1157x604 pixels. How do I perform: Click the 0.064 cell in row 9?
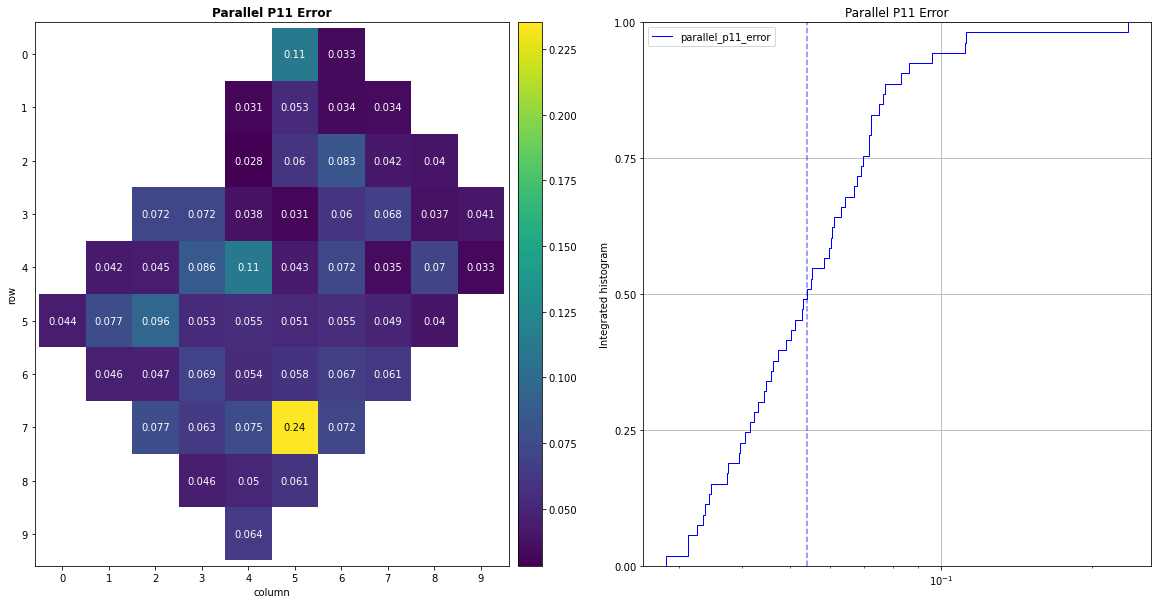(248, 533)
